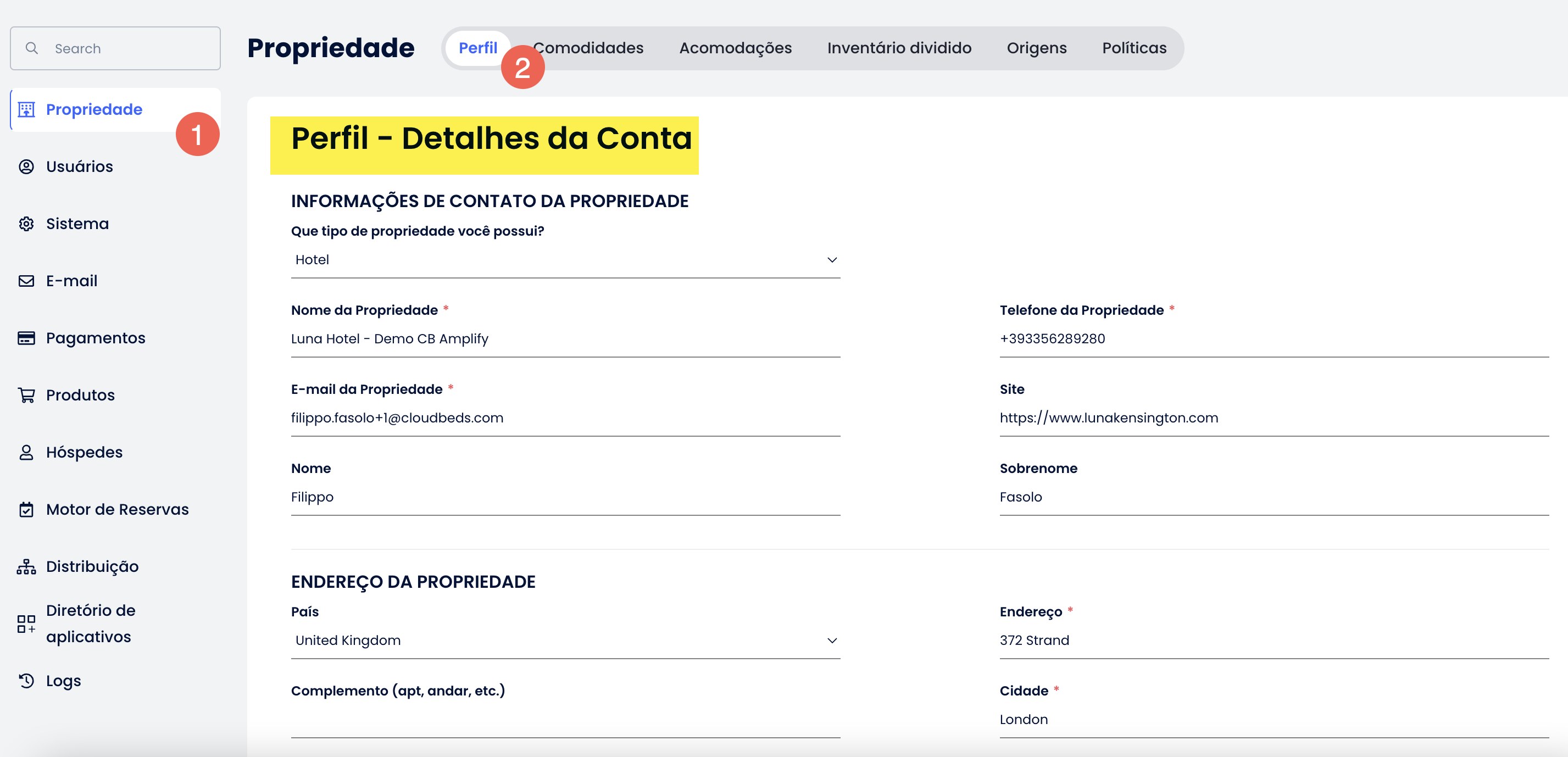Click the Endereço field with 372 Strand
Viewport: 1568px width, 757px height.
(1274, 641)
